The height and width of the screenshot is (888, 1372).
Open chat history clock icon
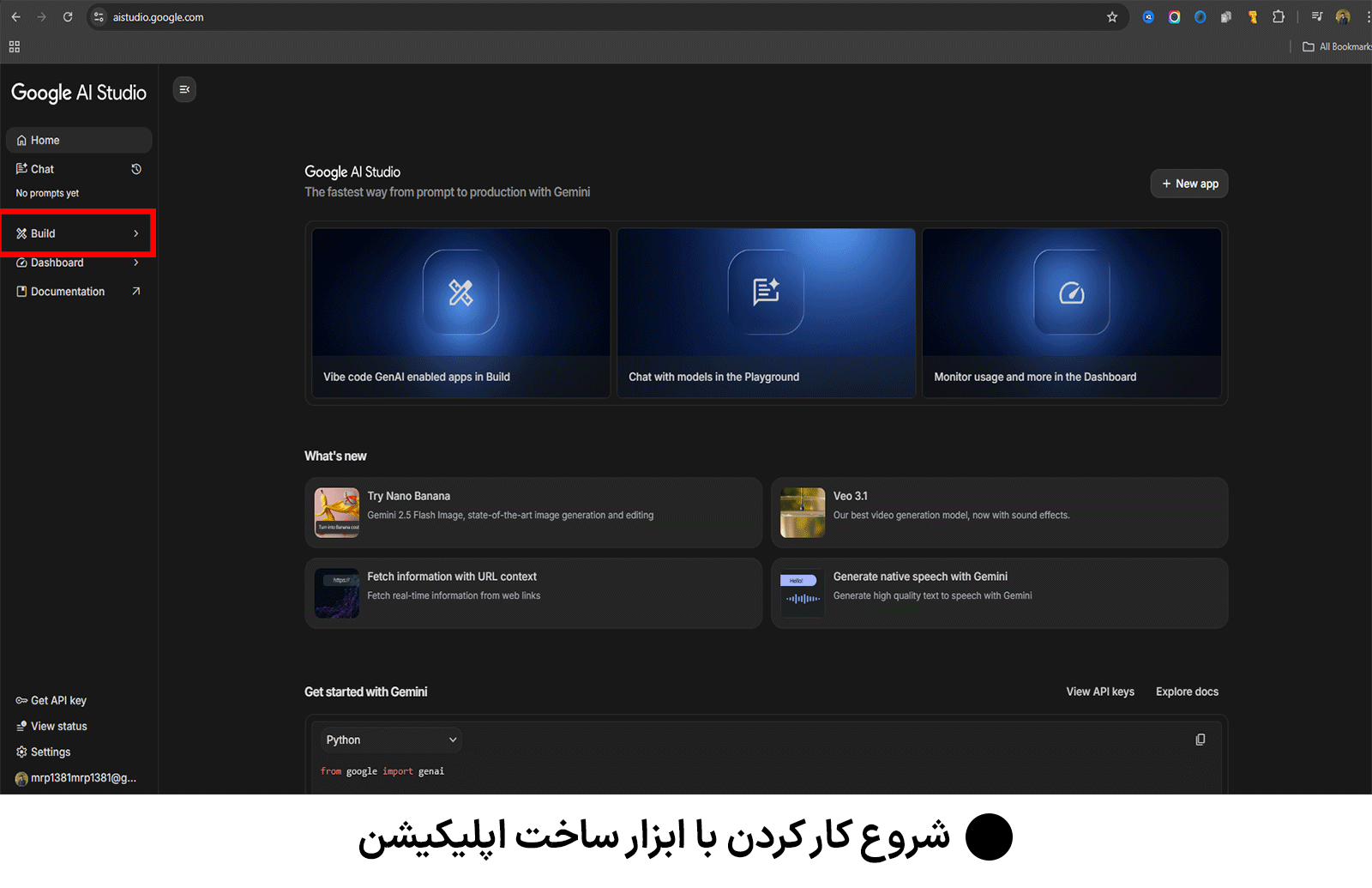[x=136, y=169]
